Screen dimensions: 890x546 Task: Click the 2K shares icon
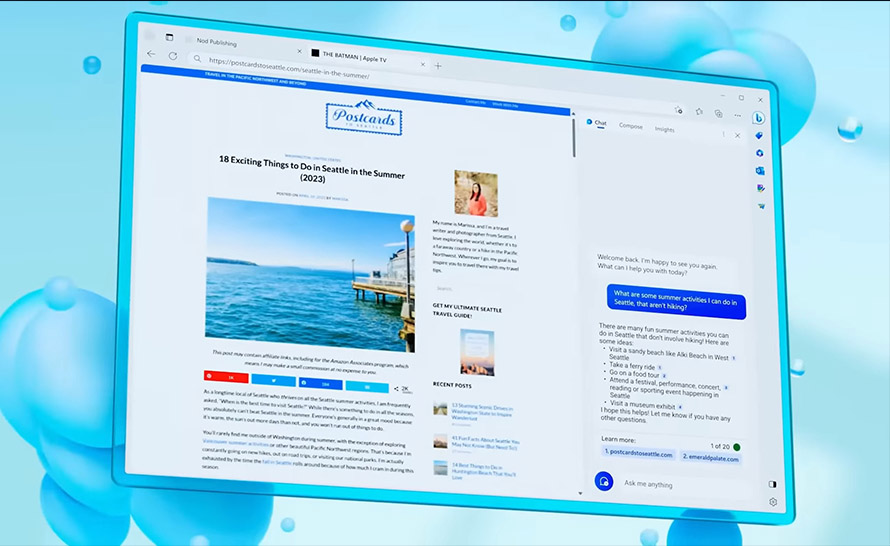point(401,389)
